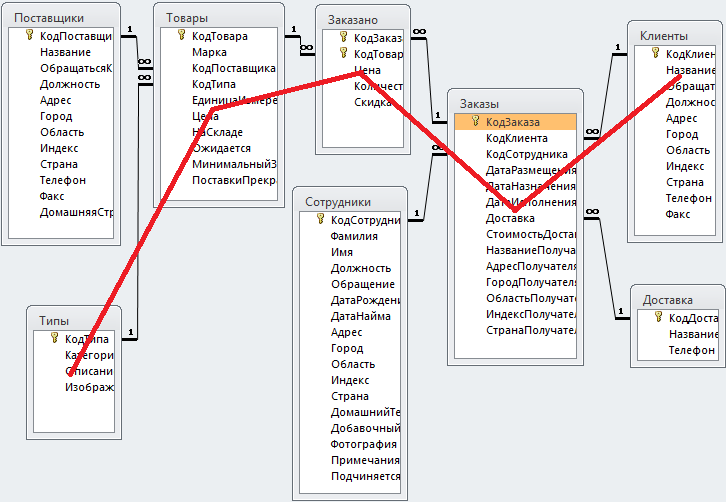Select the Типы table title bar

[x=74, y=320]
